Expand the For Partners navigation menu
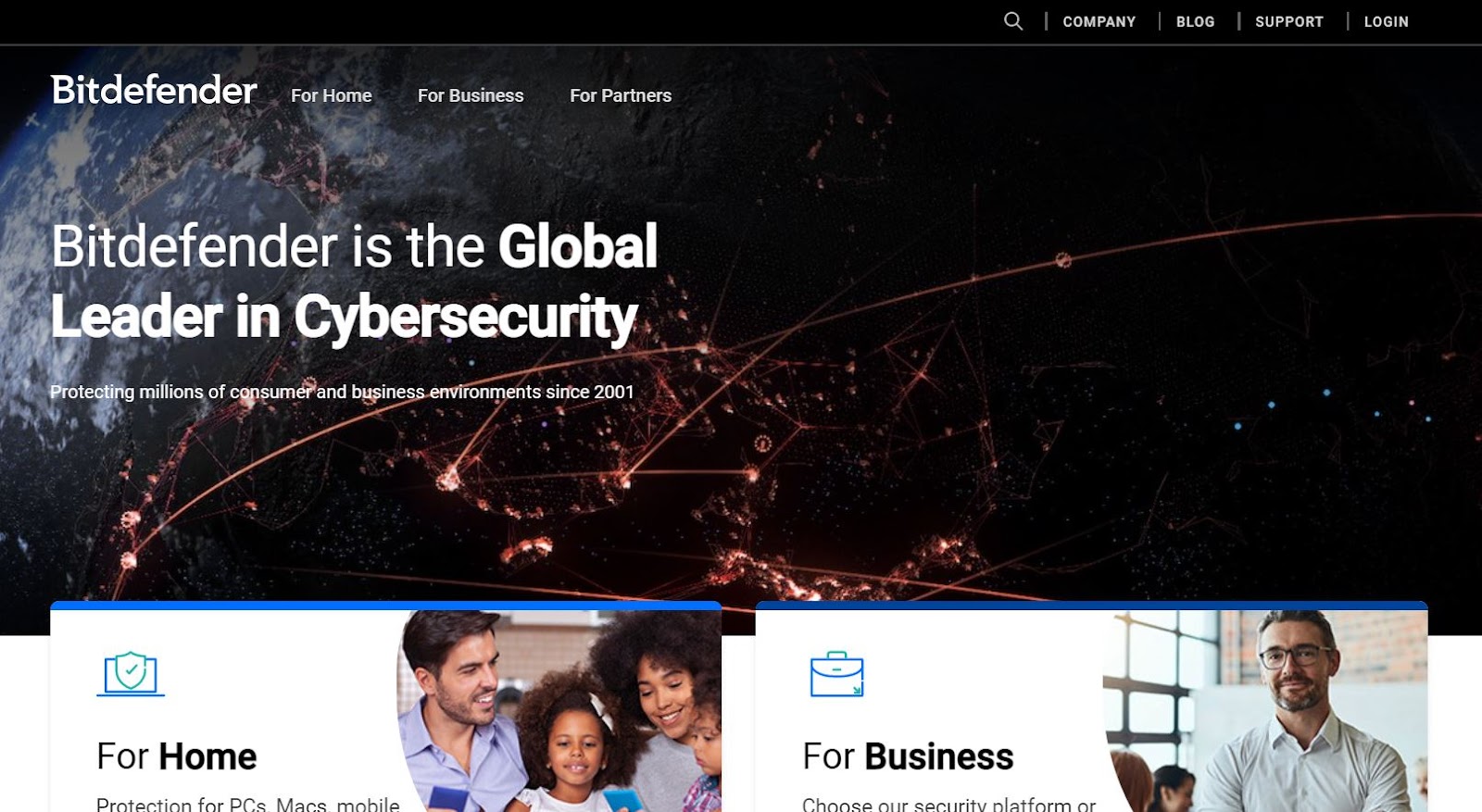This screenshot has width=1482, height=812. pos(621,95)
